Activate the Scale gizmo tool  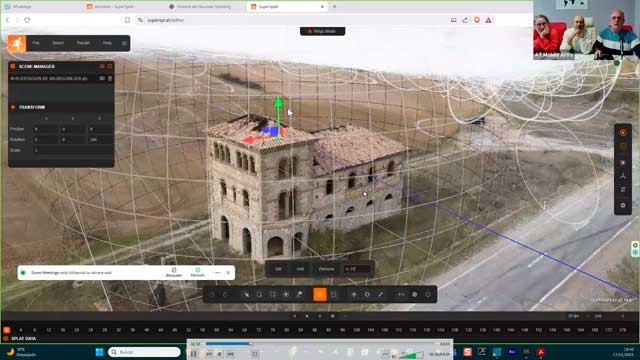click(x=380, y=294)
